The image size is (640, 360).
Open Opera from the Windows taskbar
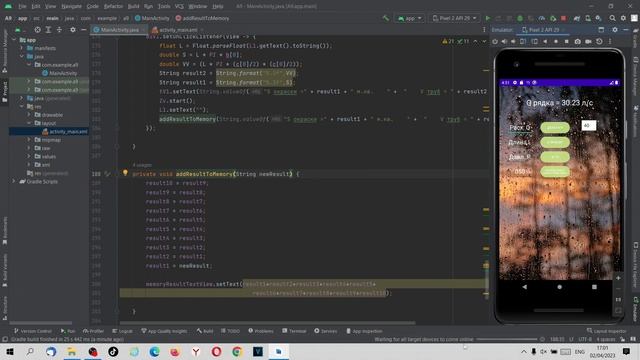[x=216, y=351]
